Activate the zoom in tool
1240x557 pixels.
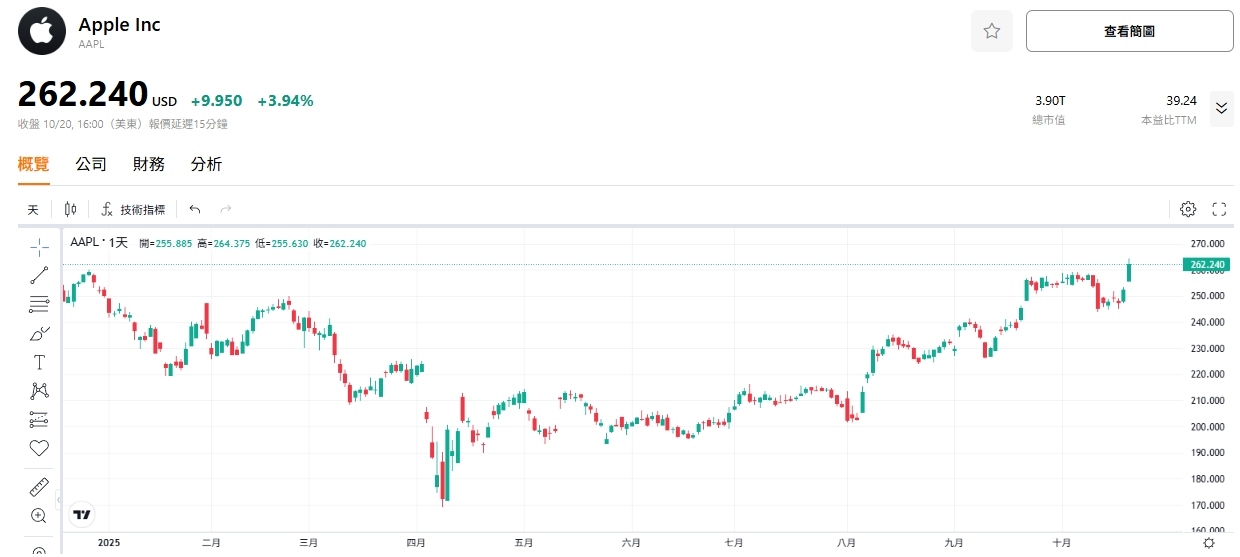click(x=39, y=516)
